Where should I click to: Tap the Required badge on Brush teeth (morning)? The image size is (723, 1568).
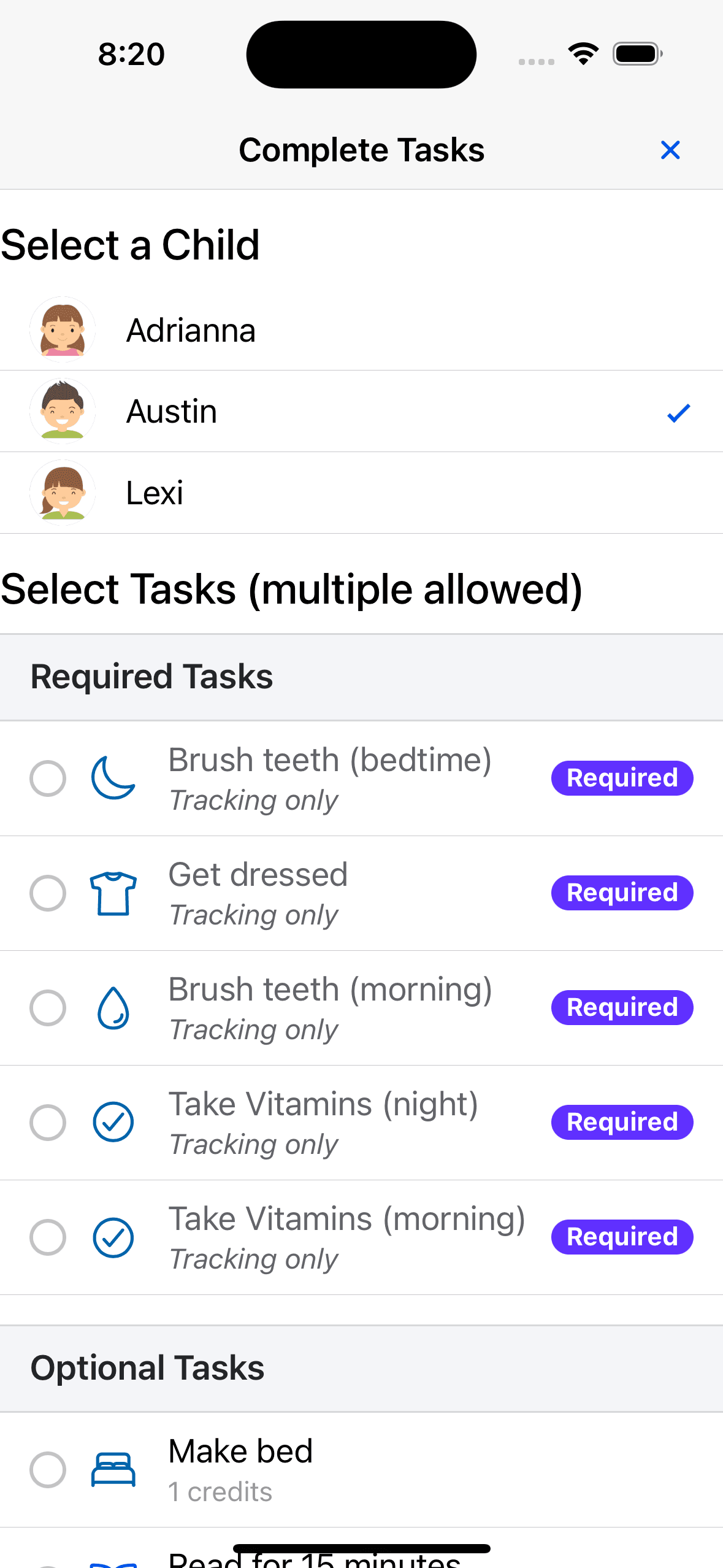pyautogui.click(x=622, y=1007)
